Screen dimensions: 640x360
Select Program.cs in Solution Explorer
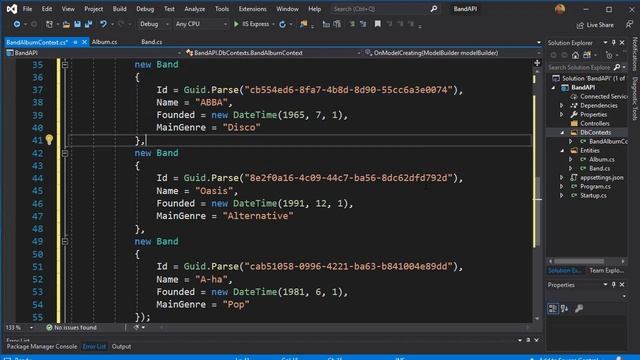595,187
